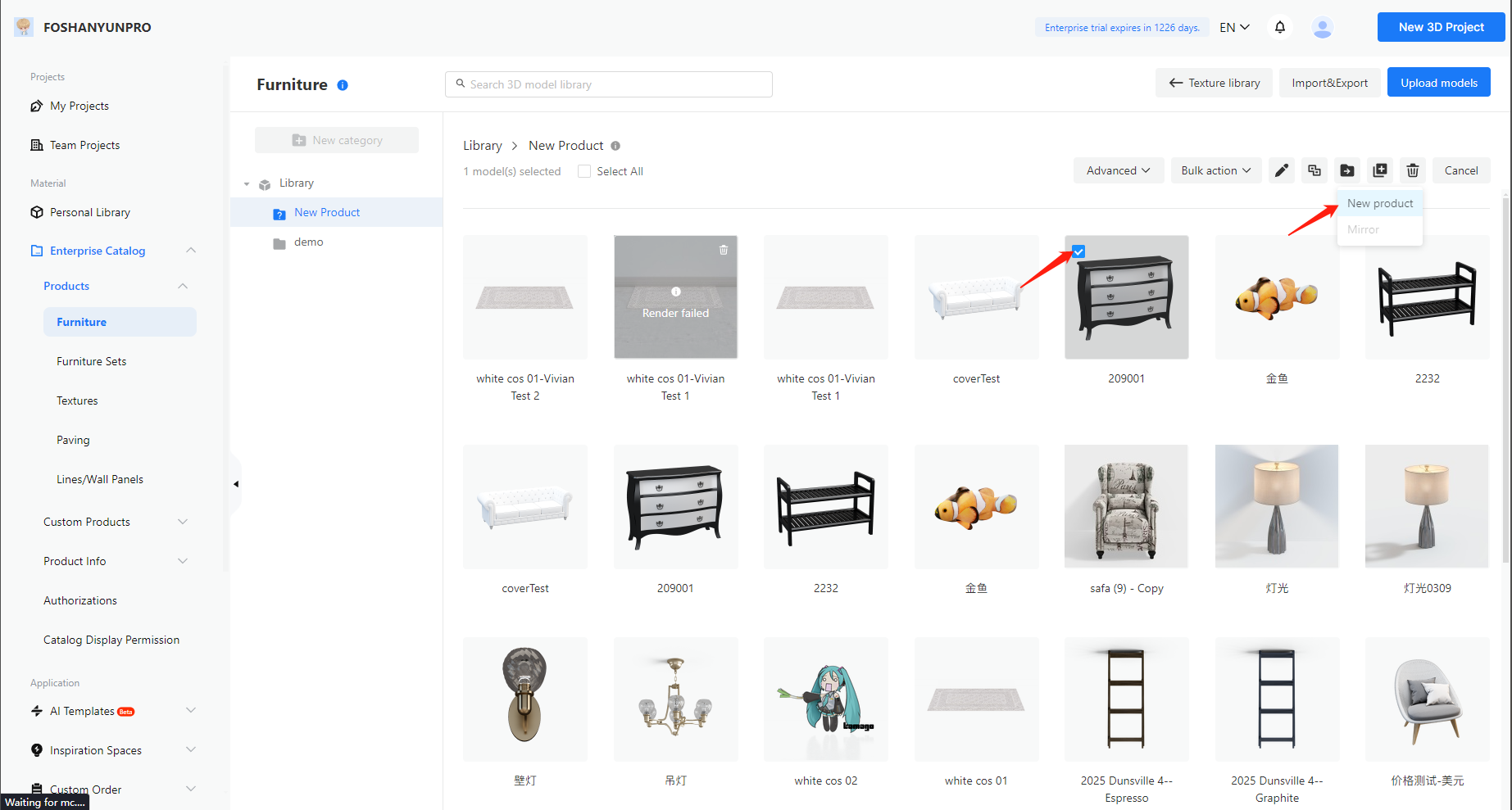Click the demo folder icon
This screenshot has height=810, width=1512.
tap(279, 243)
